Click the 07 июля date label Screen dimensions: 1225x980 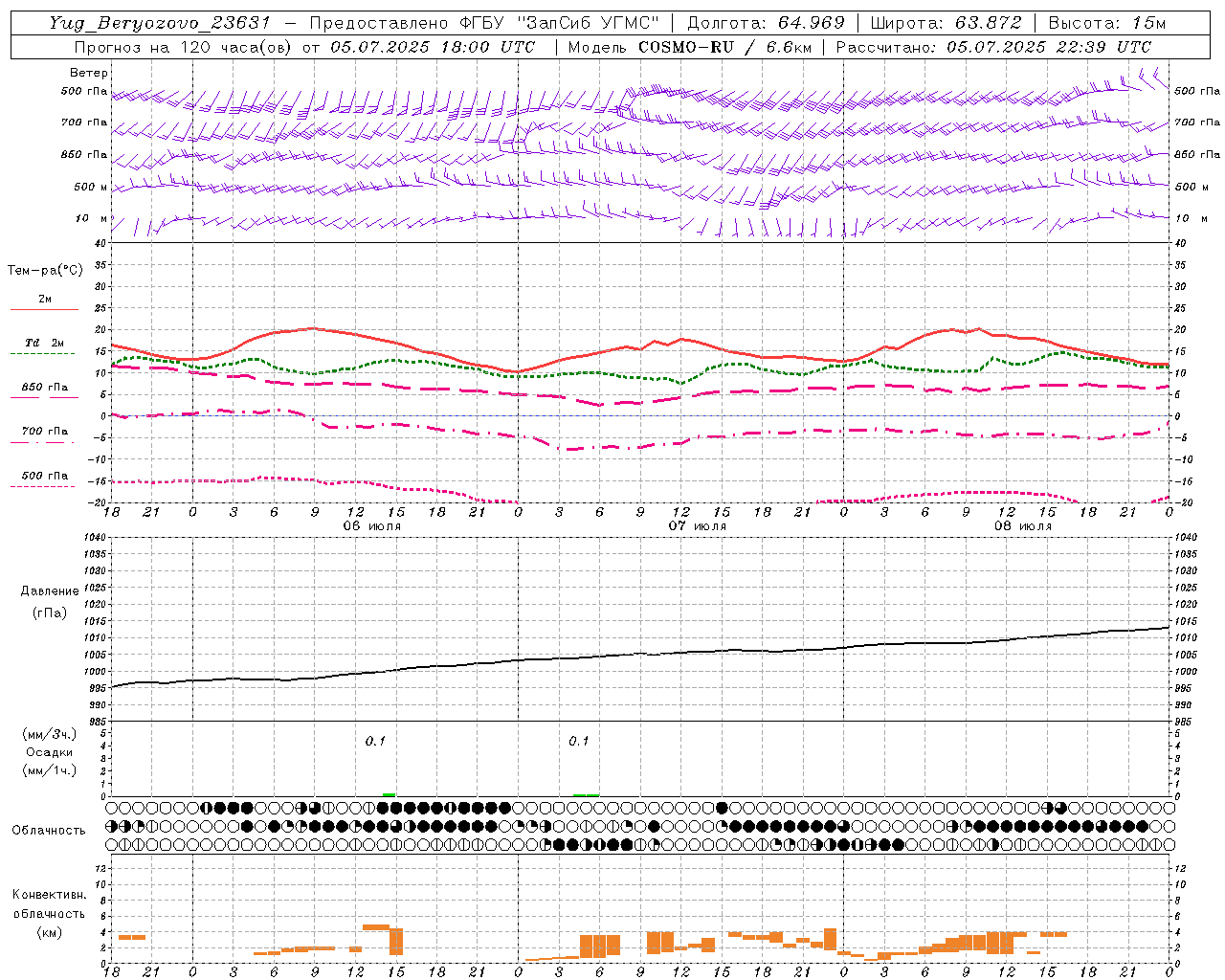click(698, 526)
